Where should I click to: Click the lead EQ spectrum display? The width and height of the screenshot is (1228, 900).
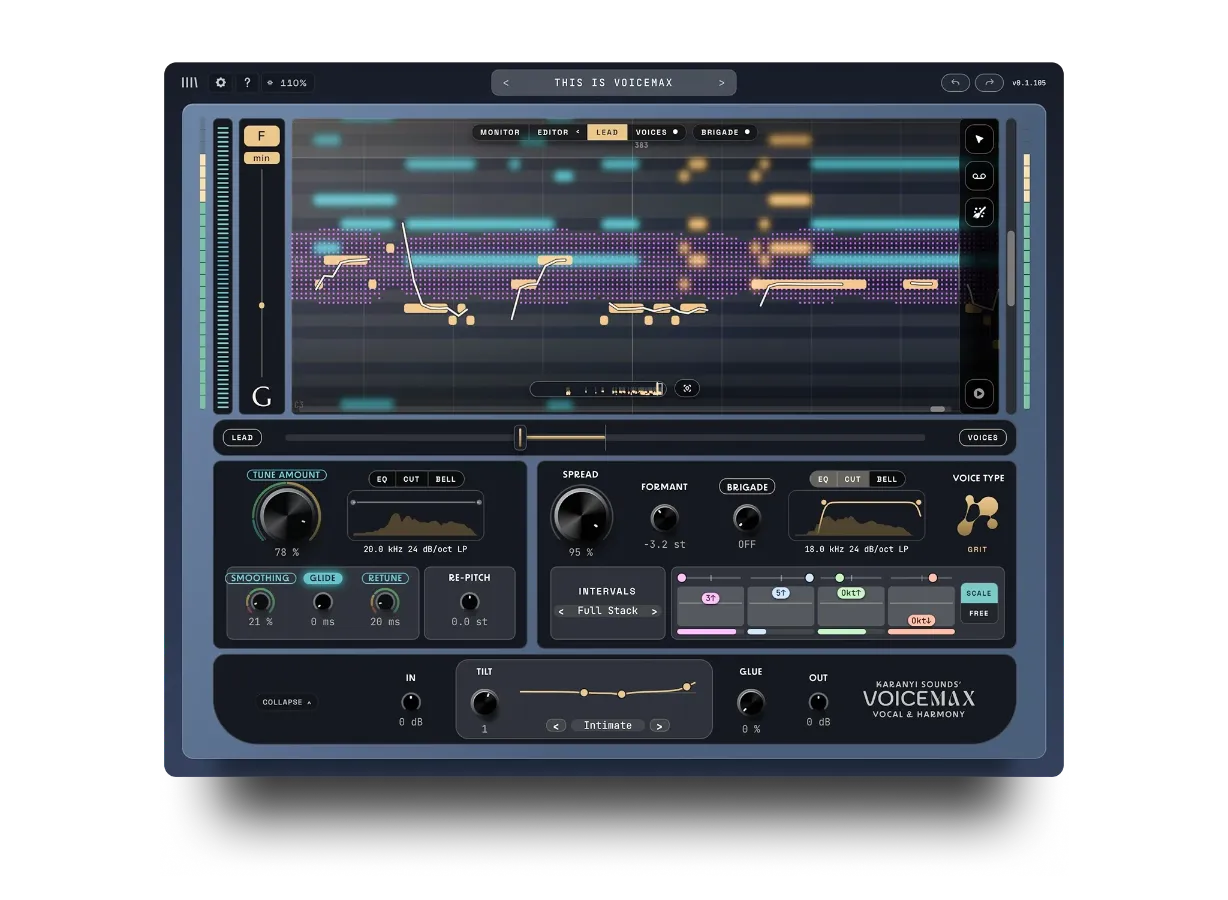click(x=416, y=516)
